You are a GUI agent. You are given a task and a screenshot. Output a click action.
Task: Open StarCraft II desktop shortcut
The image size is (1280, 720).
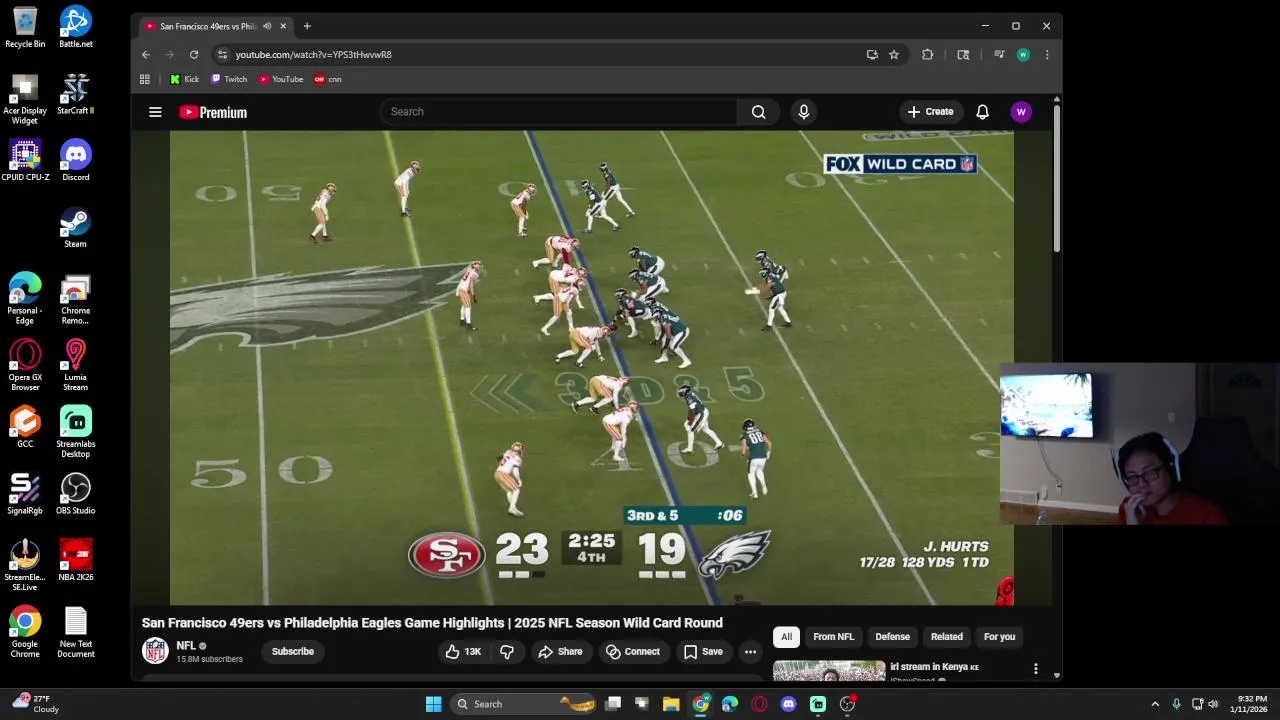point(75,94)
